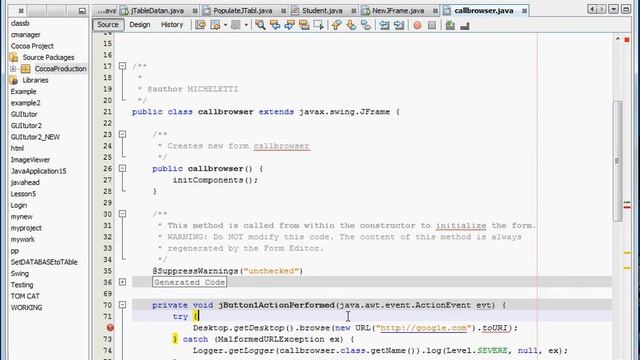The image size is (640, 360).
Task: Click the Find Selection magnifier icon
Action: coord(260,25)
